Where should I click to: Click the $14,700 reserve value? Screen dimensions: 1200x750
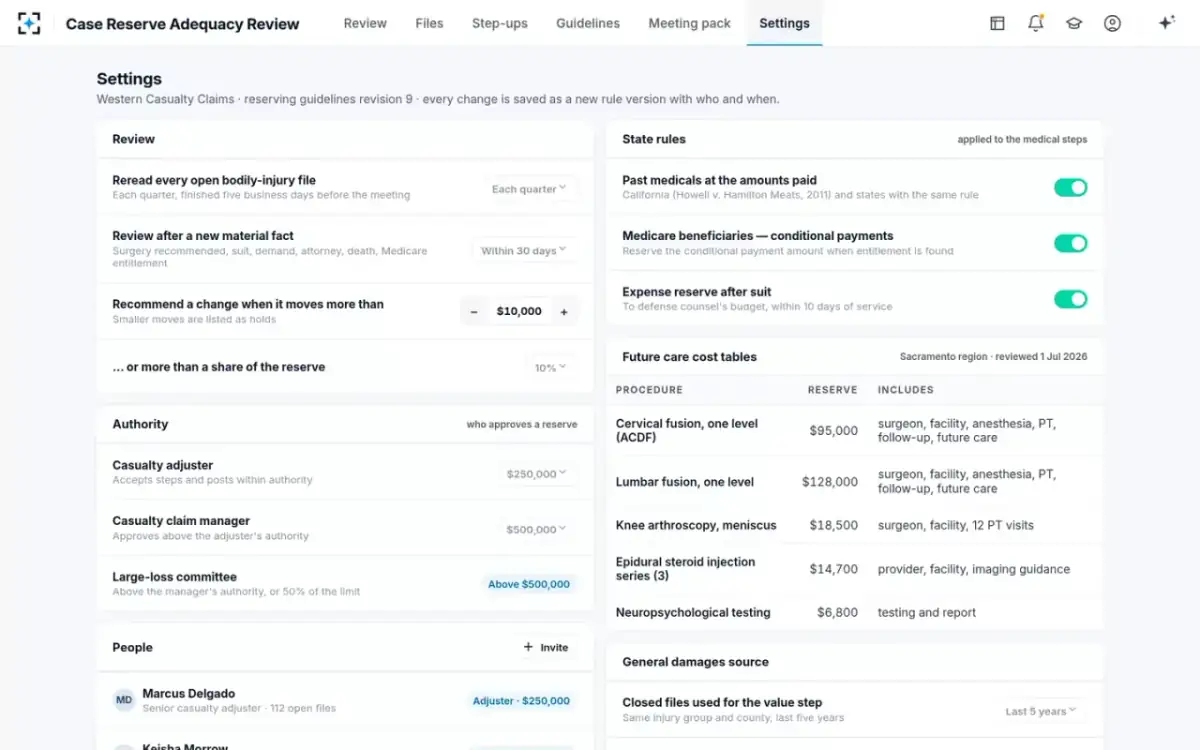click(x=834, y=569)
